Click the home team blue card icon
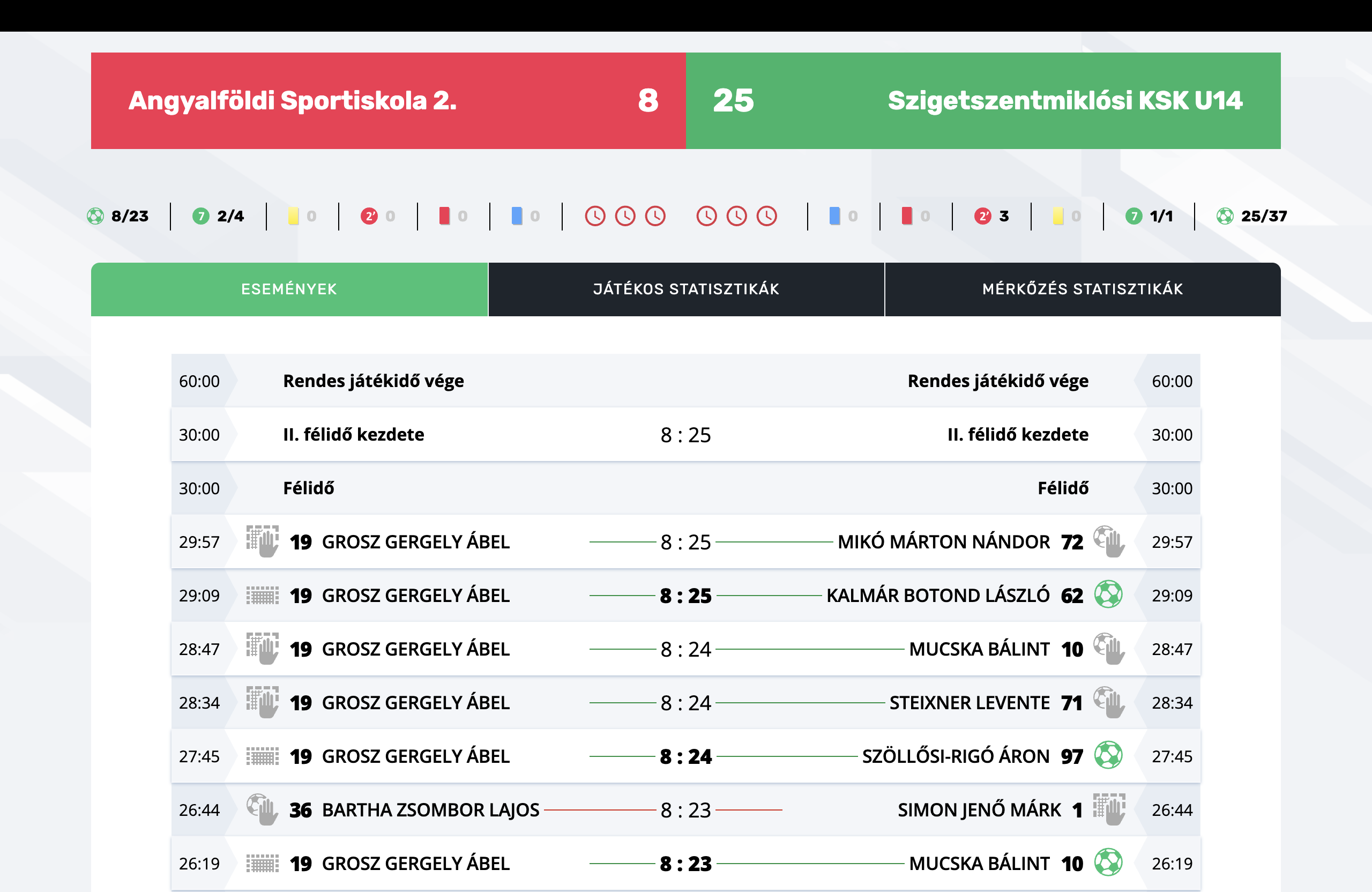Viewport: 1372px width, 892px height. (517, 216)
